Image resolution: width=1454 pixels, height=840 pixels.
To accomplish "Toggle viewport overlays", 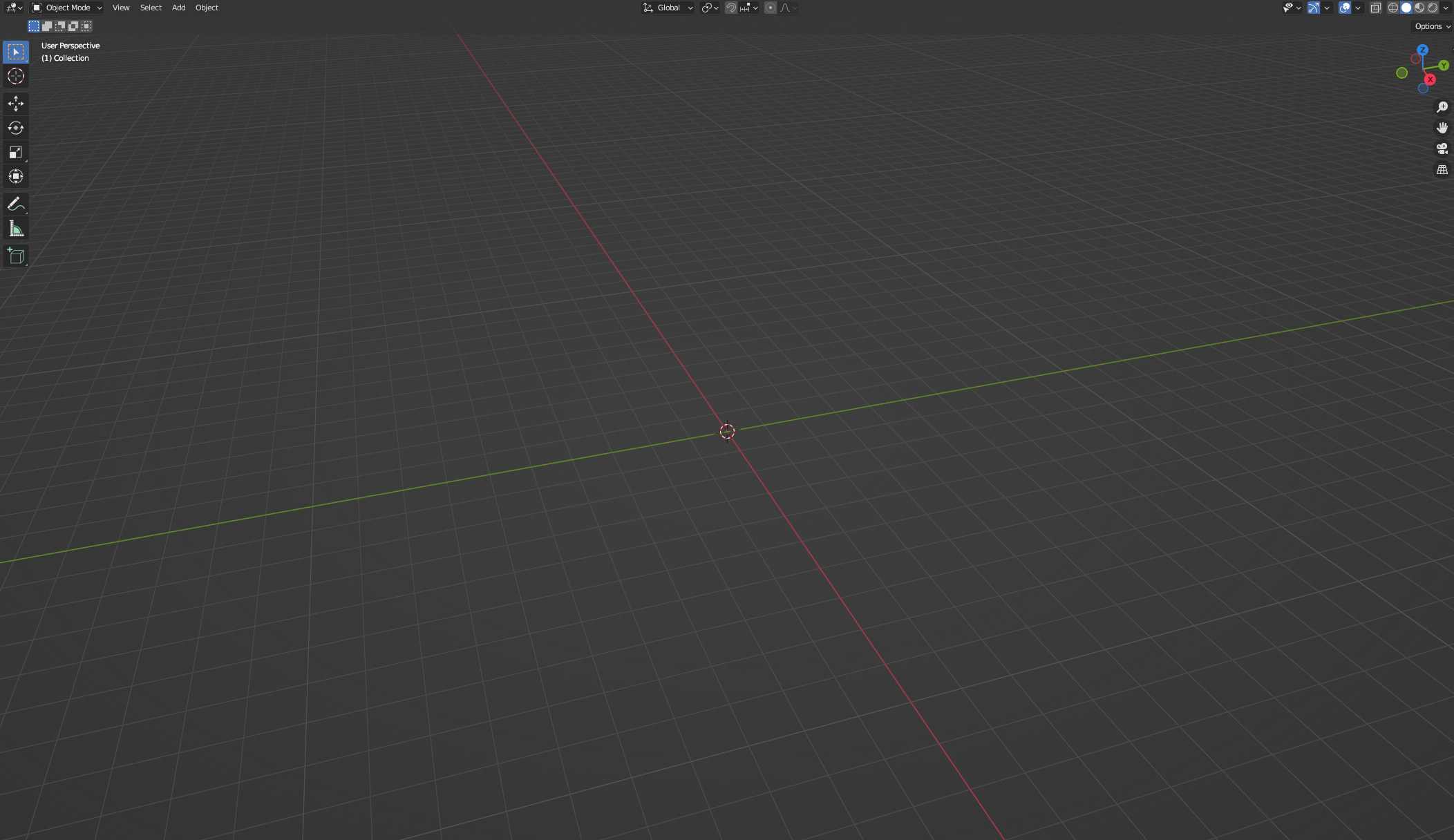I will (1345, 8).
